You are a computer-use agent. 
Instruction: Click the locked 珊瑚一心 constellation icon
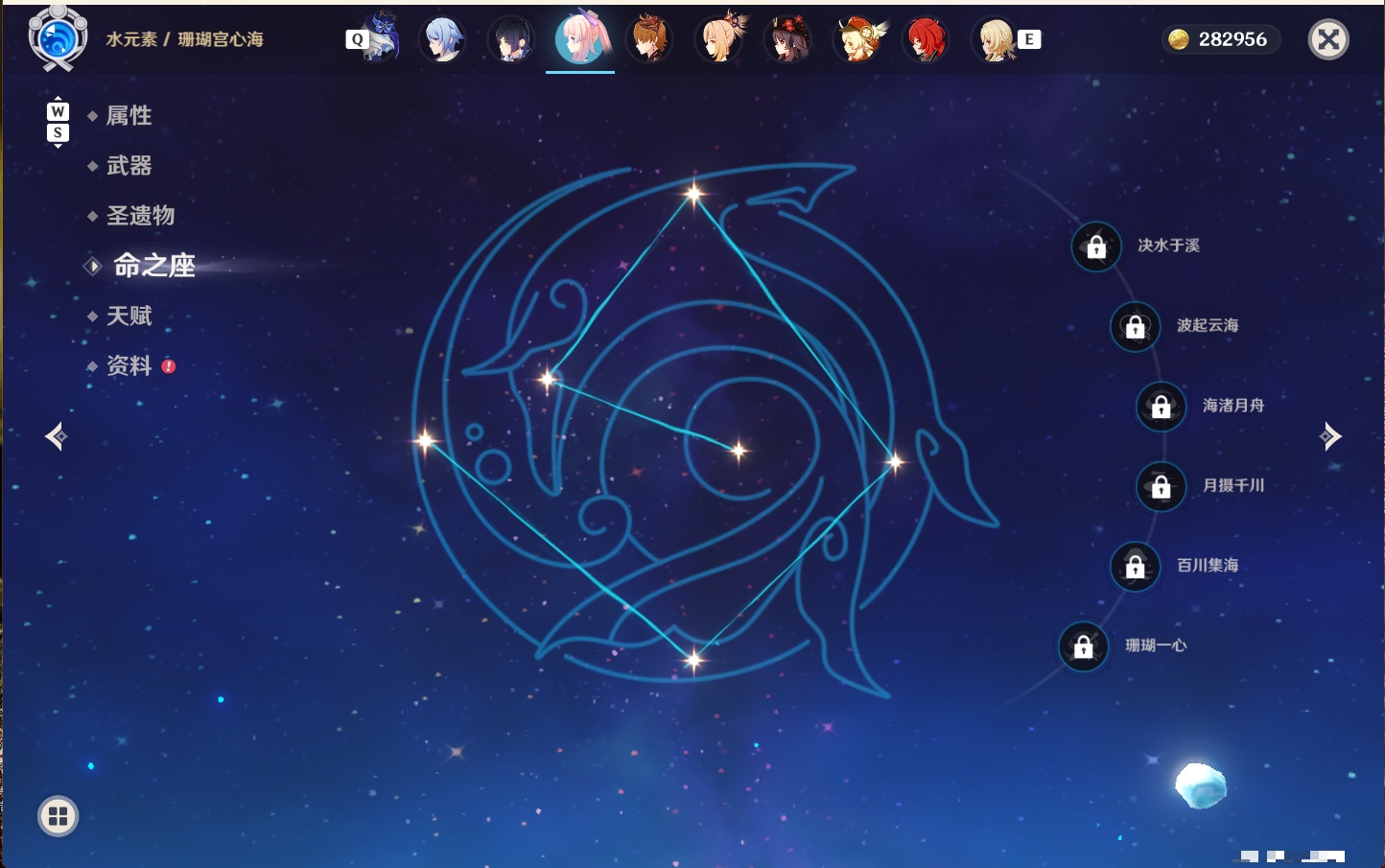point(1084,646)
